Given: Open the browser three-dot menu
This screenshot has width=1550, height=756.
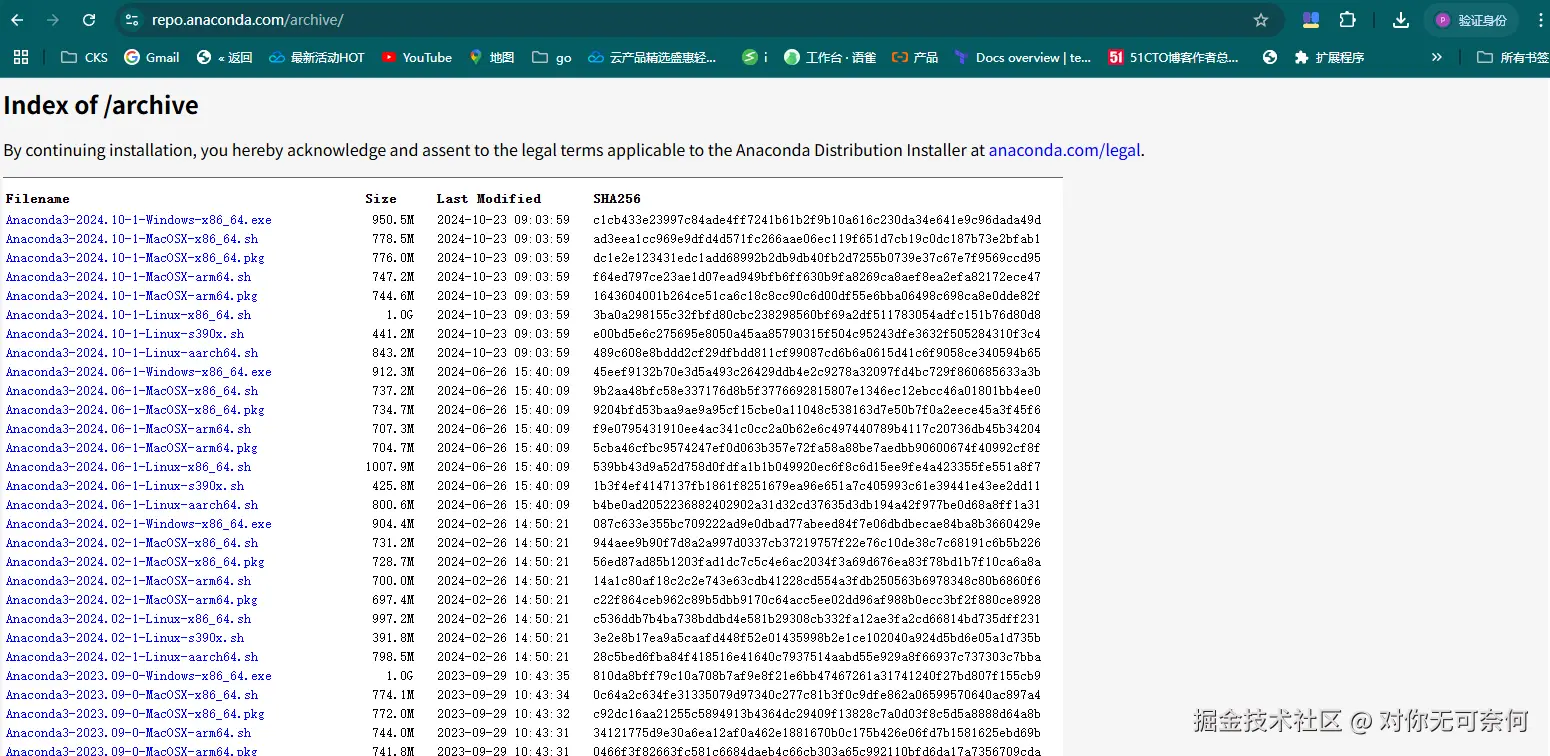Looking at the screenshot, I should (1540, 20).
